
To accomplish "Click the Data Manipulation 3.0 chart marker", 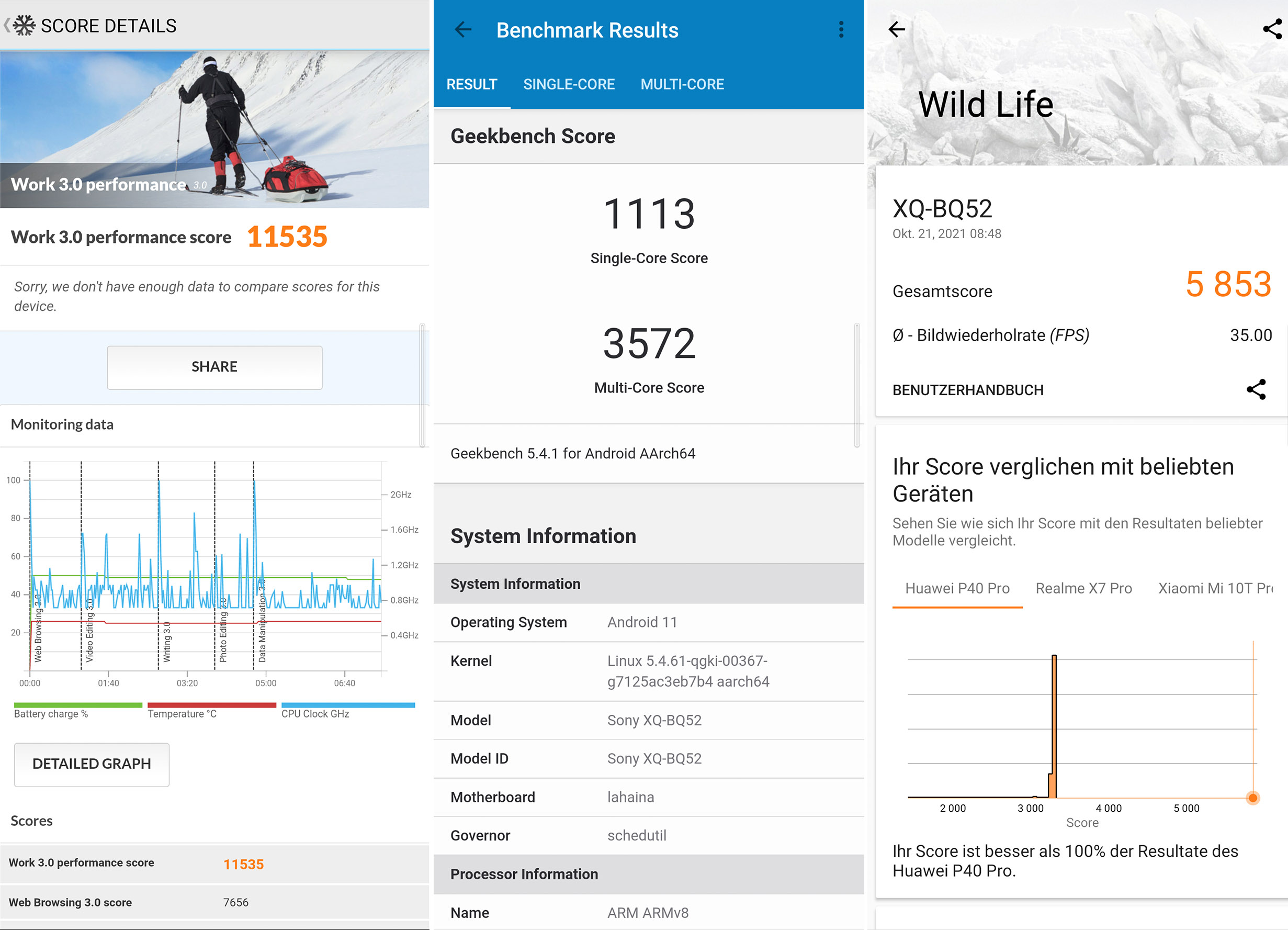I will pos(262,620).
